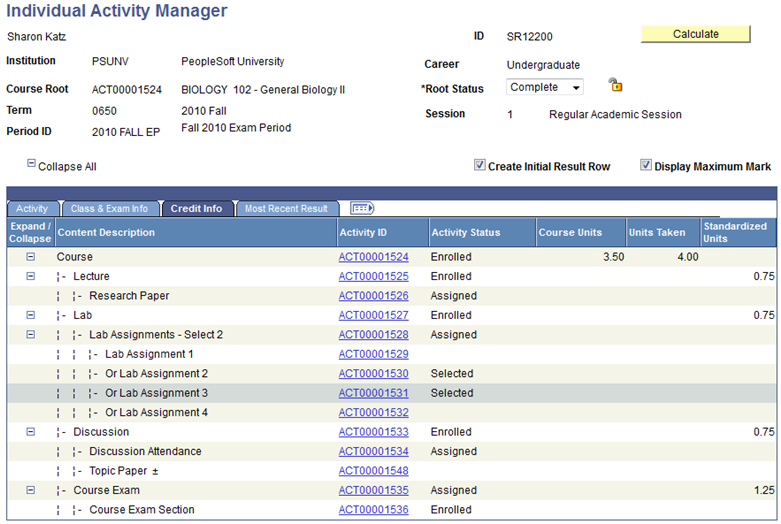The image size is (781, 524).
Task: Click the Discussion Attendance row text
Action: [145, 451]
